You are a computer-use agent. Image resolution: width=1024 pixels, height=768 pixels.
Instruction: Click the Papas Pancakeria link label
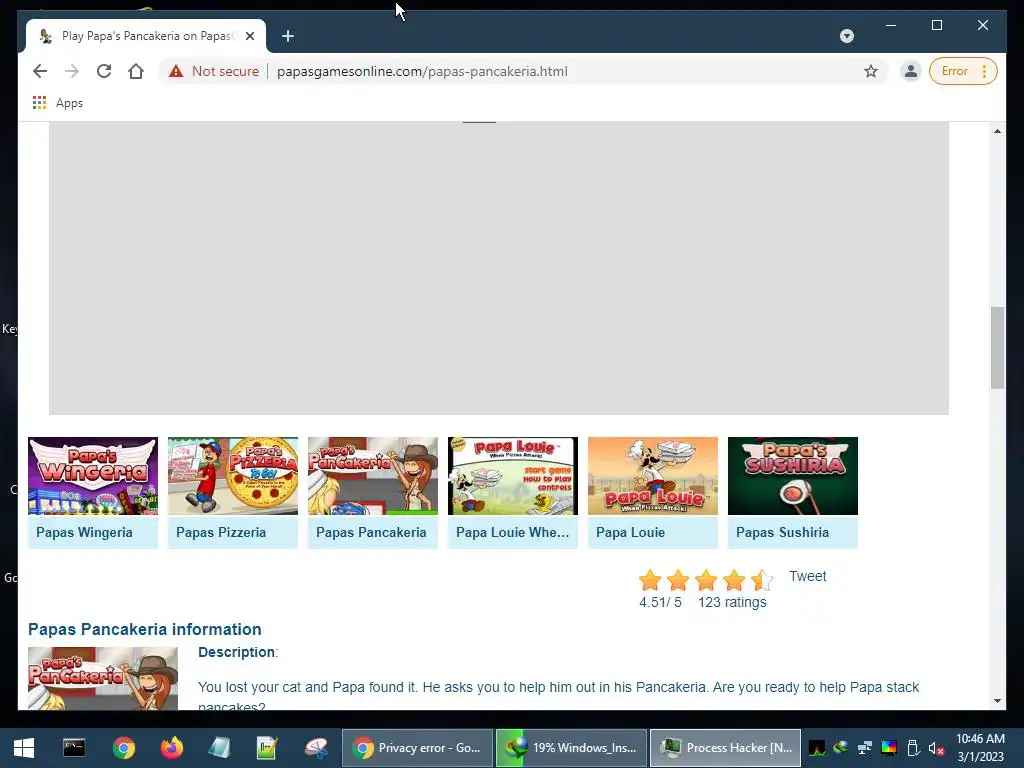coord(371,532)
